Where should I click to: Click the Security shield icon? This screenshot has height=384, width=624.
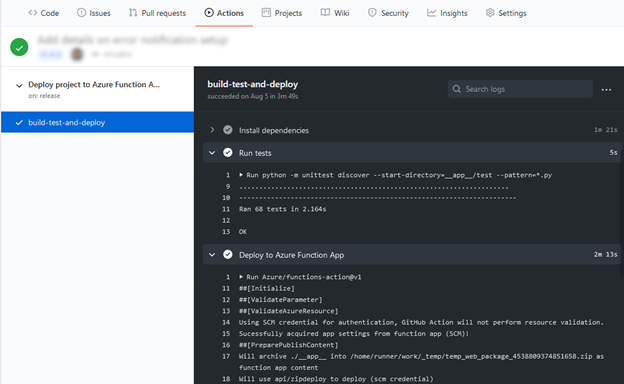point(372,13)
